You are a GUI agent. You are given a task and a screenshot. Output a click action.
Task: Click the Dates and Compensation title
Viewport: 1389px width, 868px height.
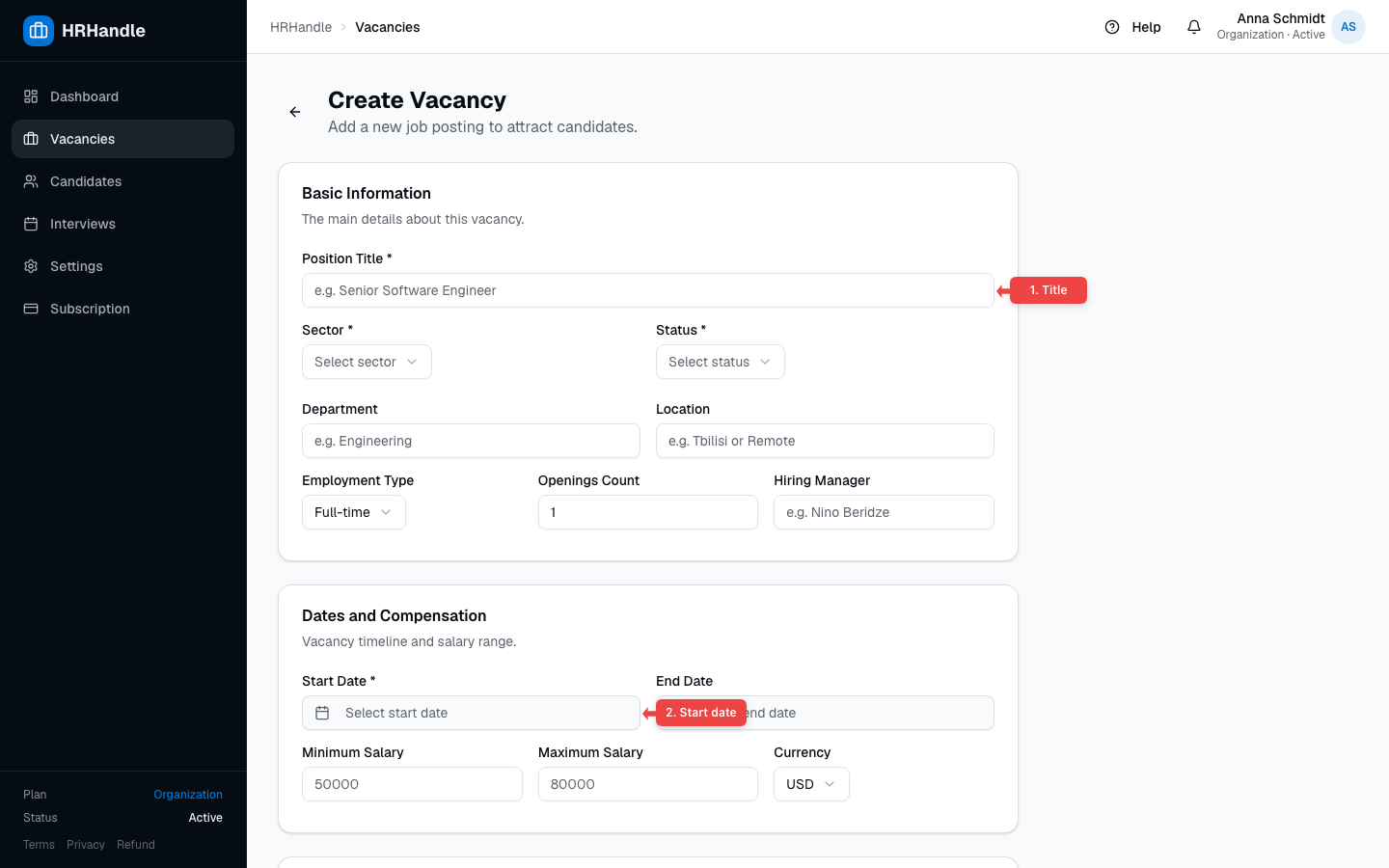point(394,615)
